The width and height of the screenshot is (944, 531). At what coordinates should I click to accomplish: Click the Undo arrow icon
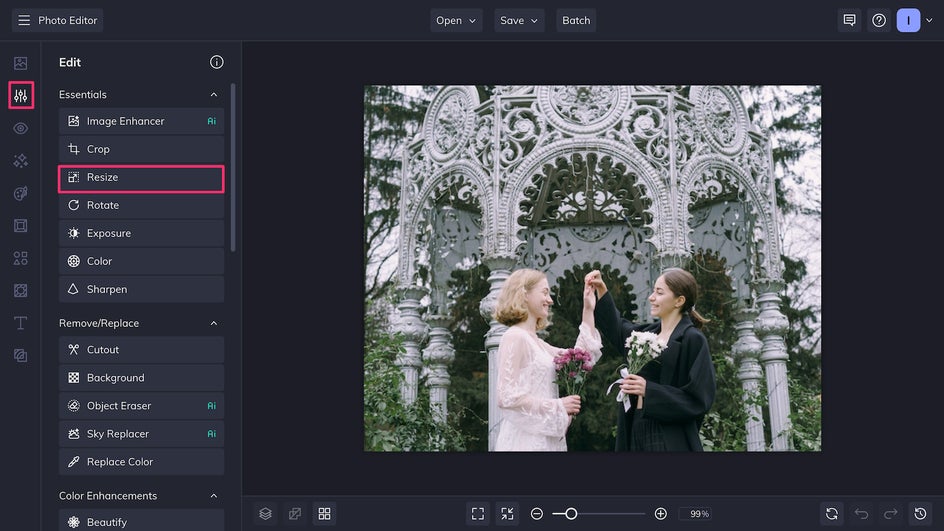[861, 513]
